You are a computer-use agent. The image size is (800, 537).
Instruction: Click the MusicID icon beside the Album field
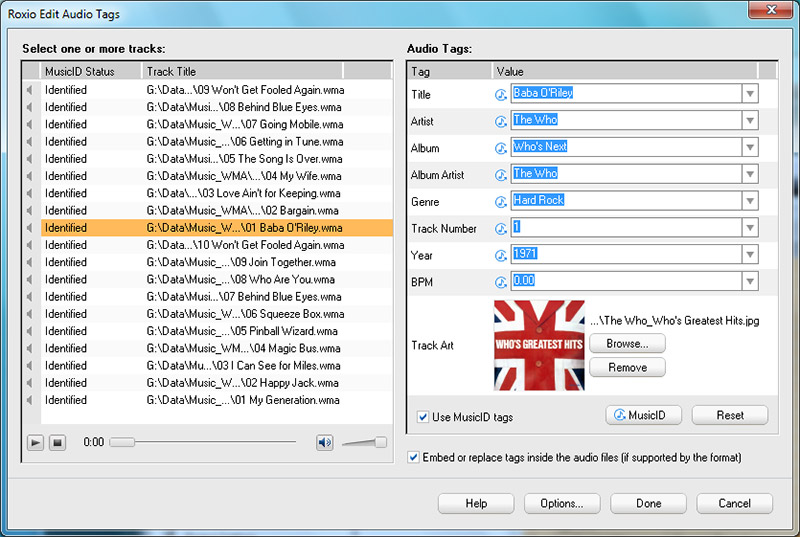[501, 148]
